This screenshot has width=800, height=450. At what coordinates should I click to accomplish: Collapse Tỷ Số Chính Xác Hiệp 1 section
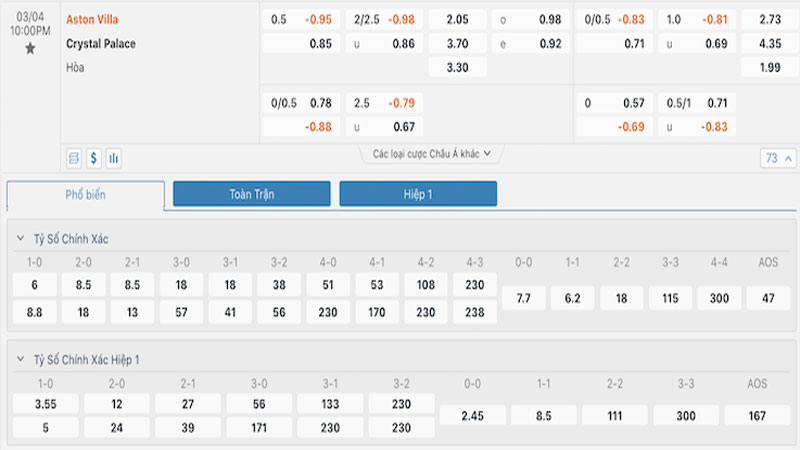point(20,359)
